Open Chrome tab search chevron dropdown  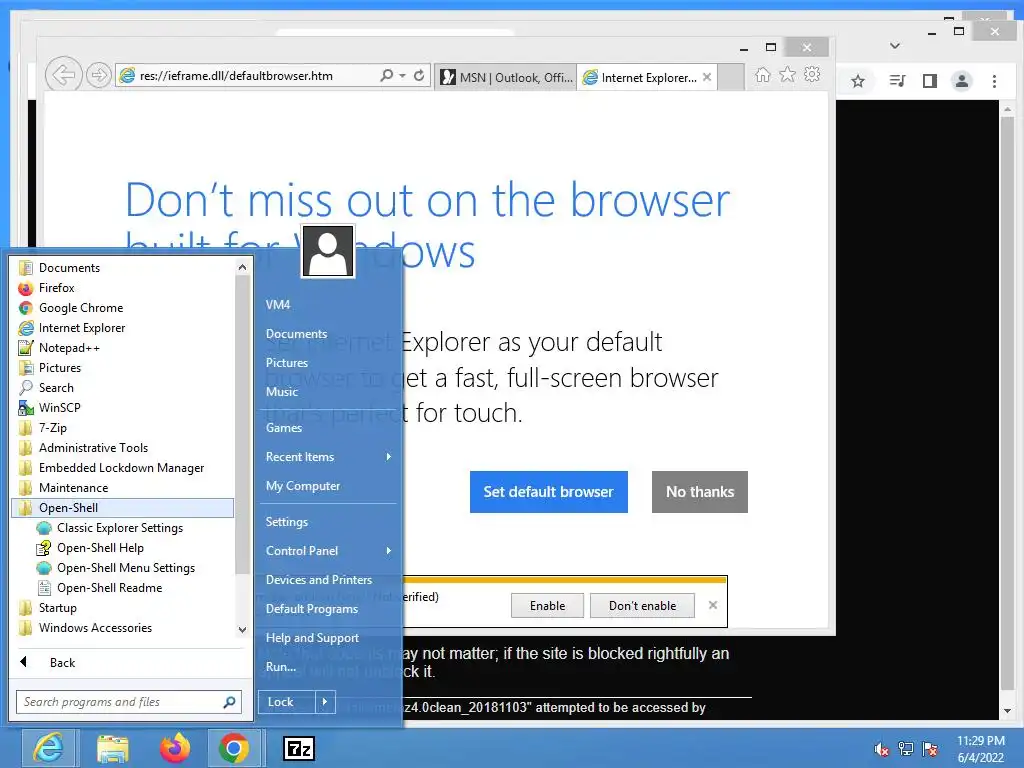click(895, 46)
